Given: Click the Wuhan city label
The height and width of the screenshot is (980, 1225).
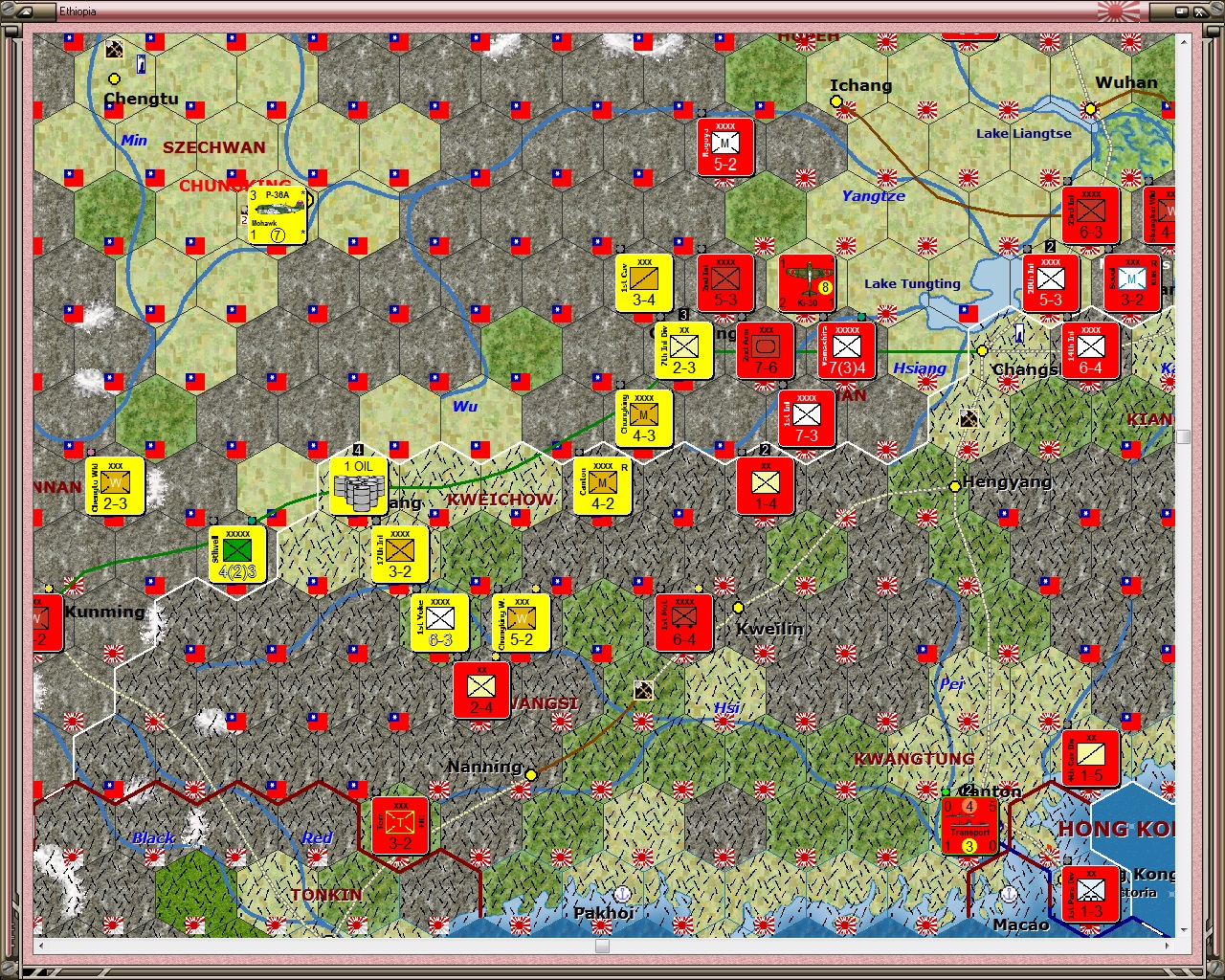Looking at the screenshot, I should (x=1126, y=82).
